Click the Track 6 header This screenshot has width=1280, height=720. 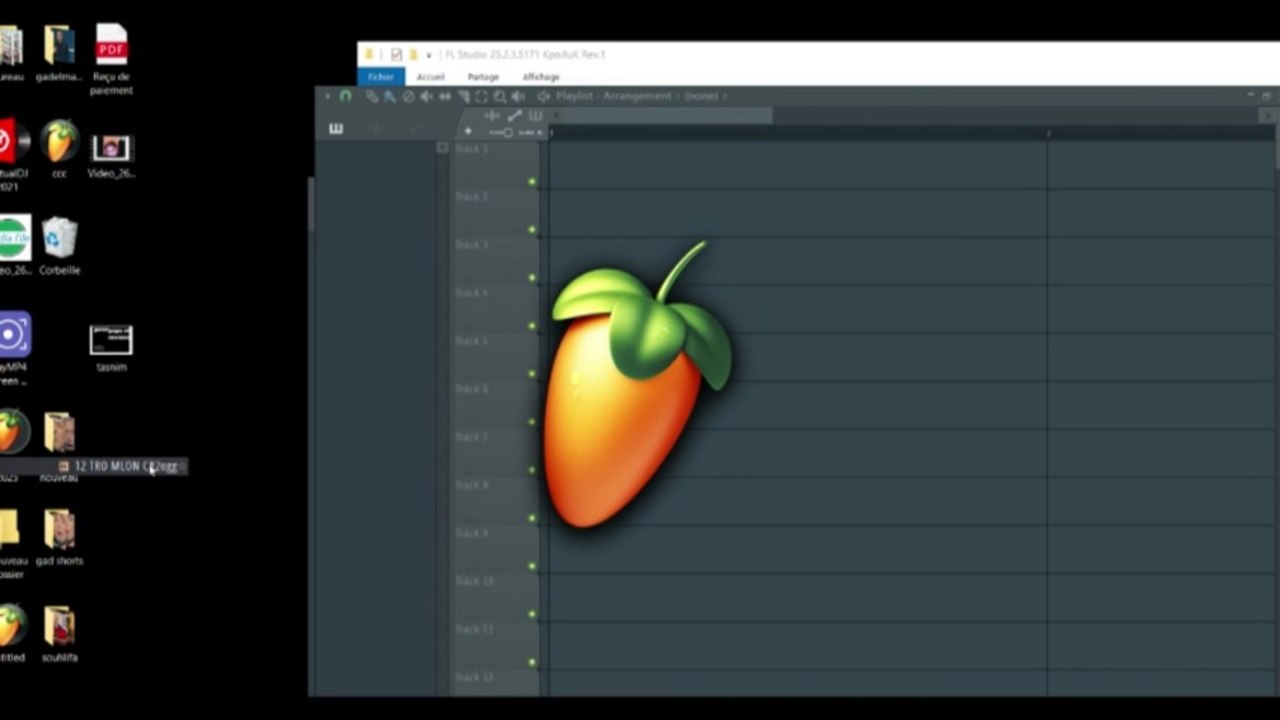[x=494, y=404]
